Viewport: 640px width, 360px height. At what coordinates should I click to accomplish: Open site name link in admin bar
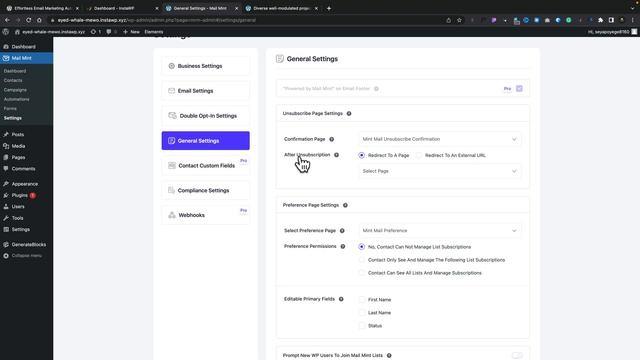point(50,31)
